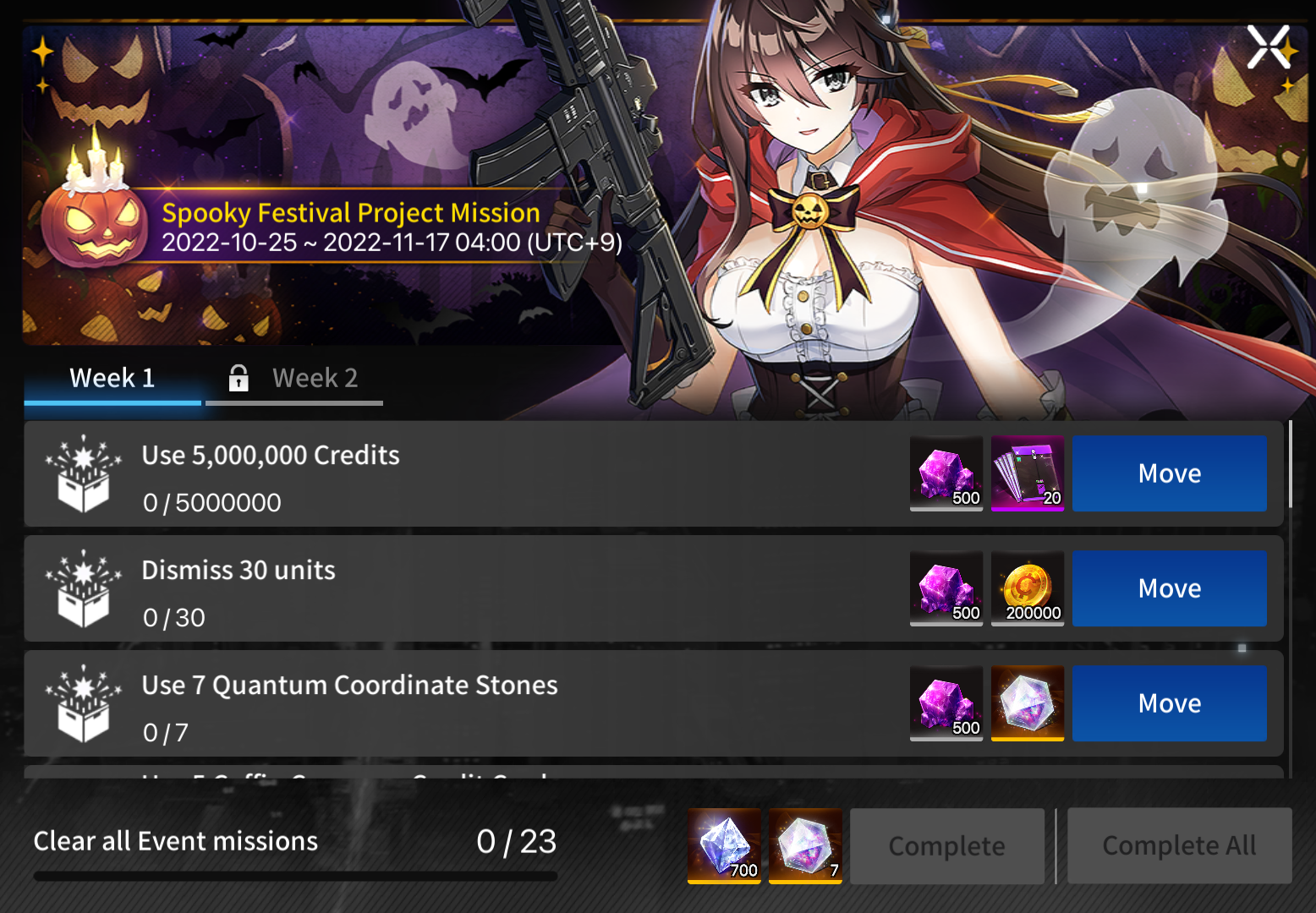Tap the 500 quartz reward for Credits mission

point(946,473)
